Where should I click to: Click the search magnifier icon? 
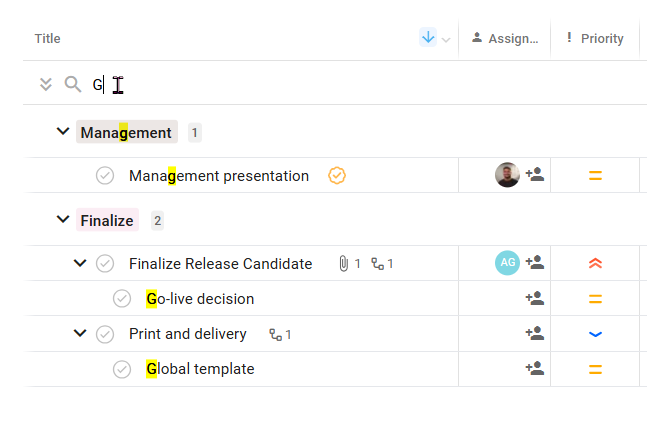tap(72, 84)
